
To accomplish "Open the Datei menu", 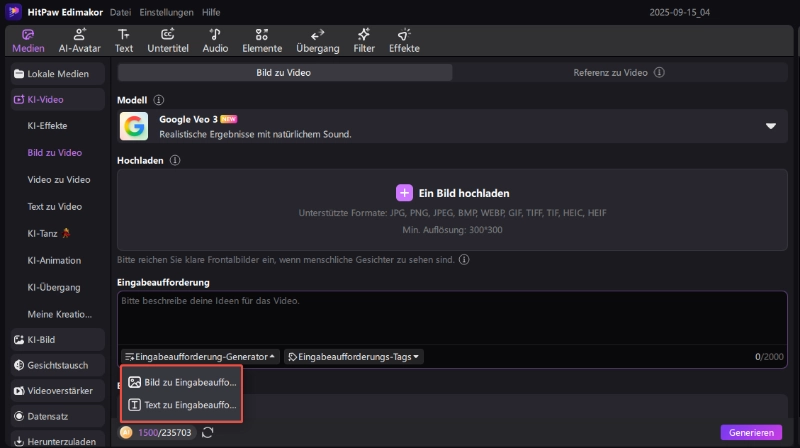I will [120, 12].
